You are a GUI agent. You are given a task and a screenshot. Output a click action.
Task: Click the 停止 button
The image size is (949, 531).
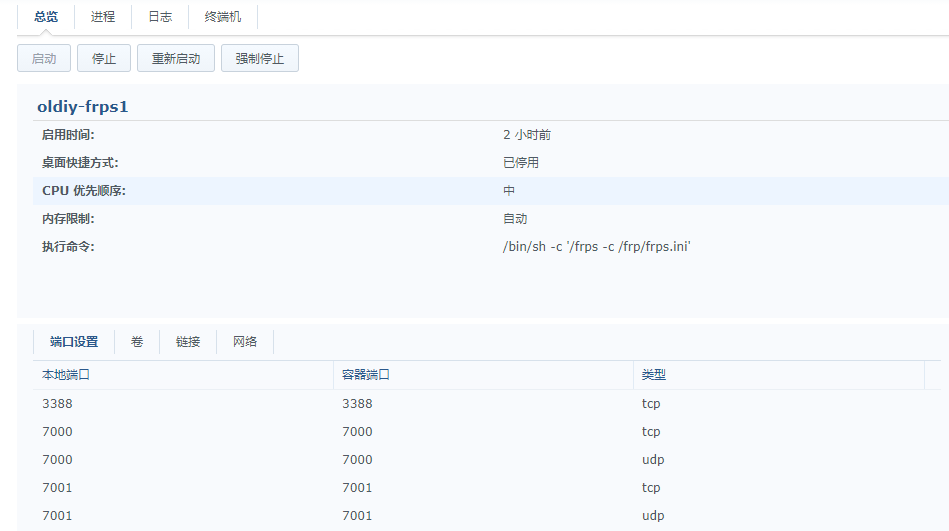(103, 59)
